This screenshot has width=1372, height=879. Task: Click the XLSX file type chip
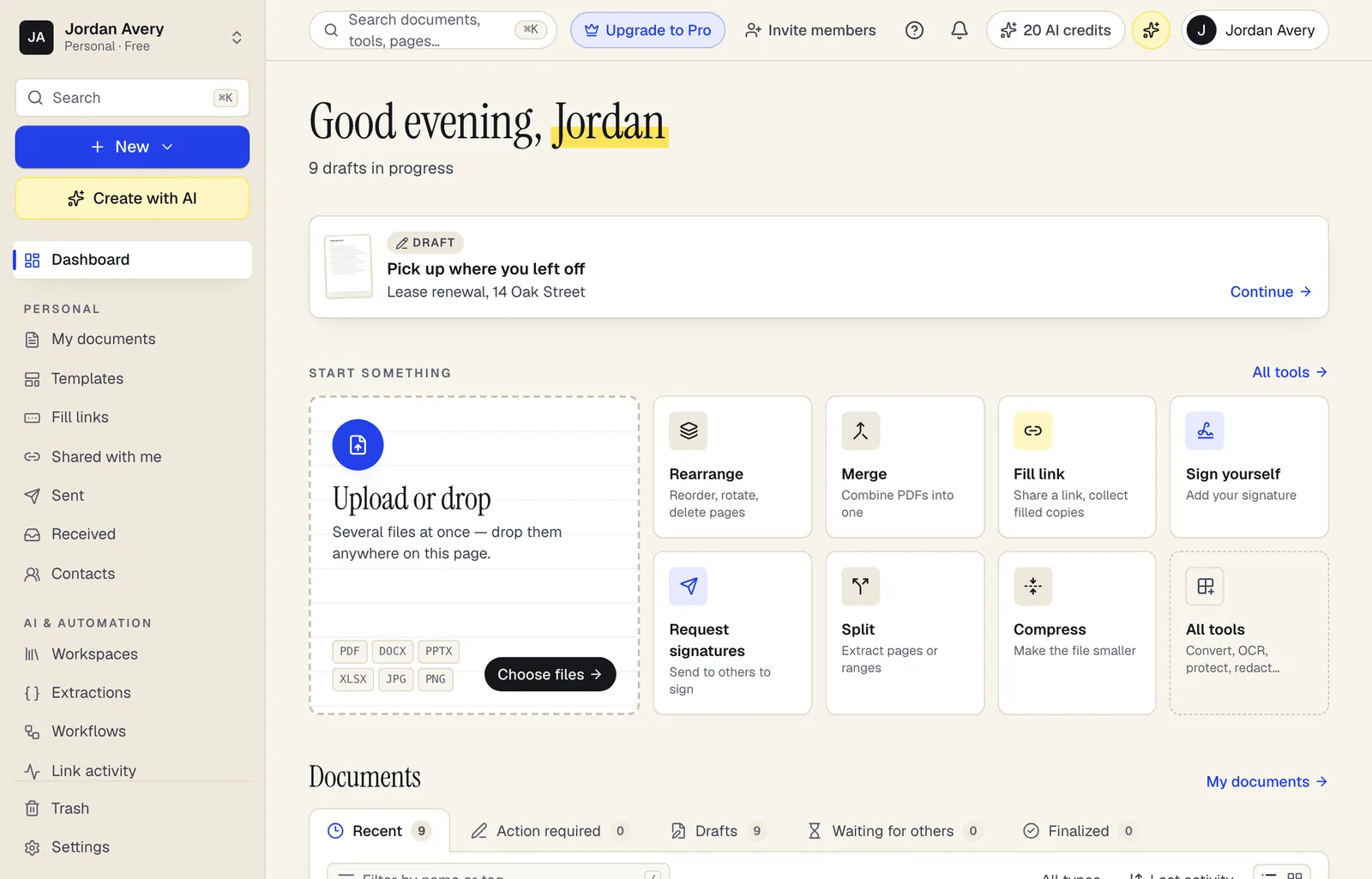tap(353, 679)
